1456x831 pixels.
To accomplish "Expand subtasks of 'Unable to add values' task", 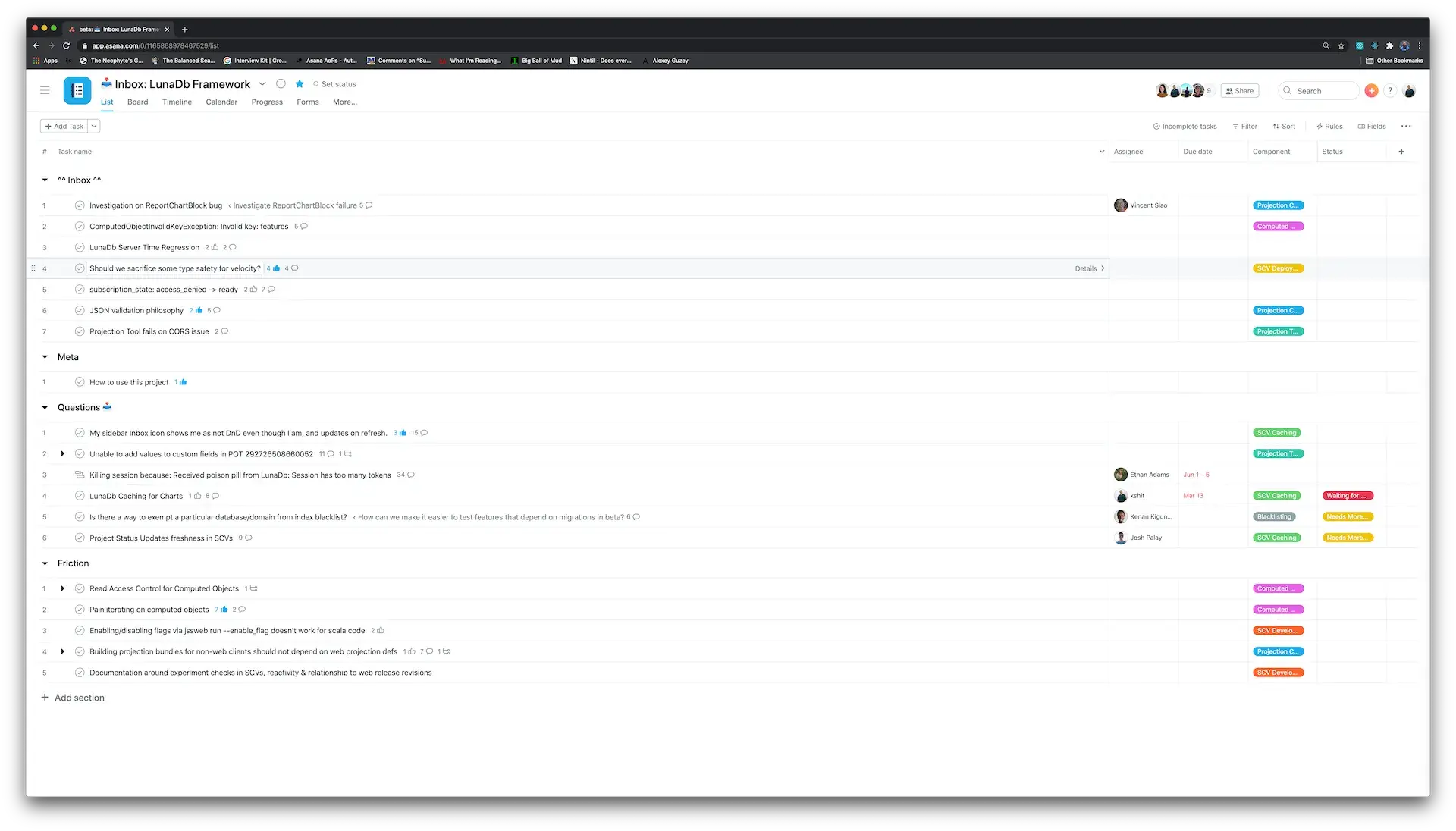I will click(x=62, y=454).
